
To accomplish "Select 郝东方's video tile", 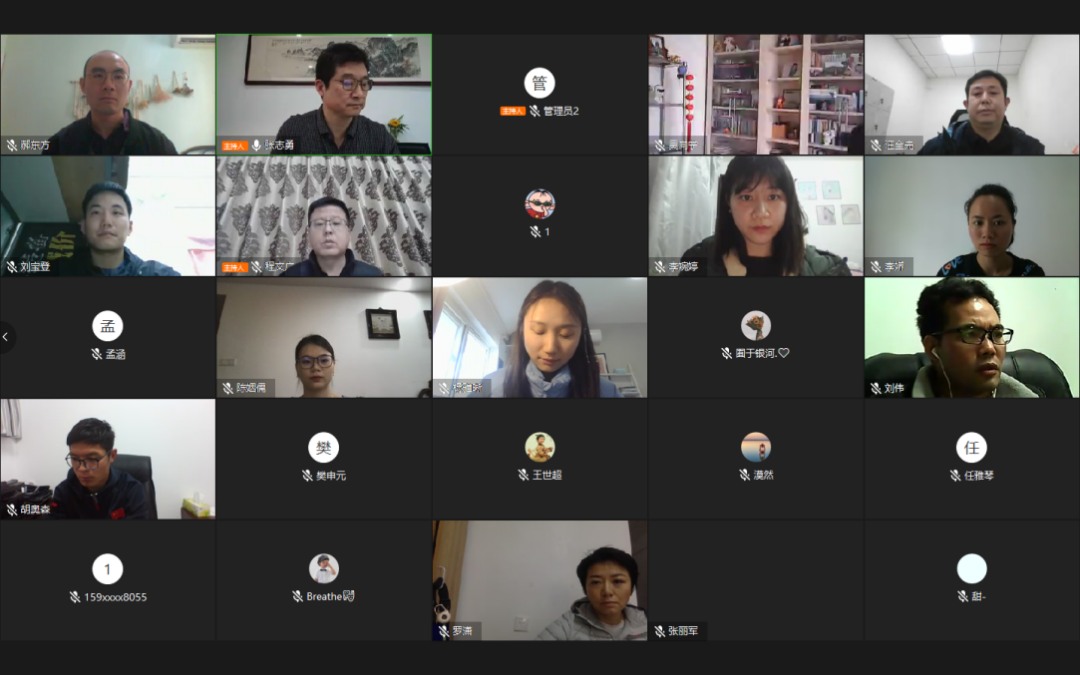I will 108,94.
